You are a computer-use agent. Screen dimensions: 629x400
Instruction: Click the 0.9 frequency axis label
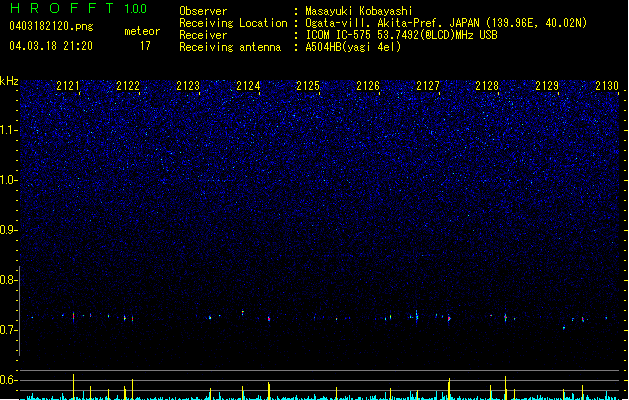pyautogui.click(x=9, y=230)
